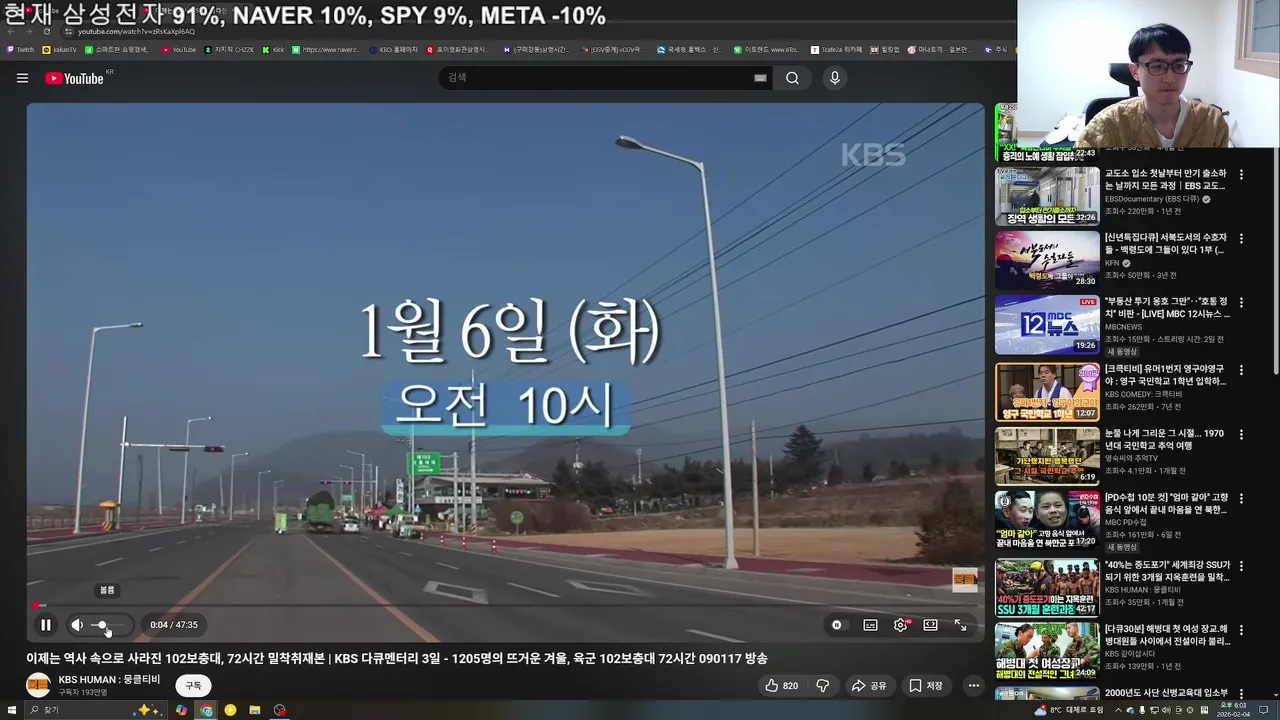The height and width of the screenshot is (720, 1280).
Task: Open the SSU 3개월 지옥훈련 video thumbnail
Action: click(1047, 587)
